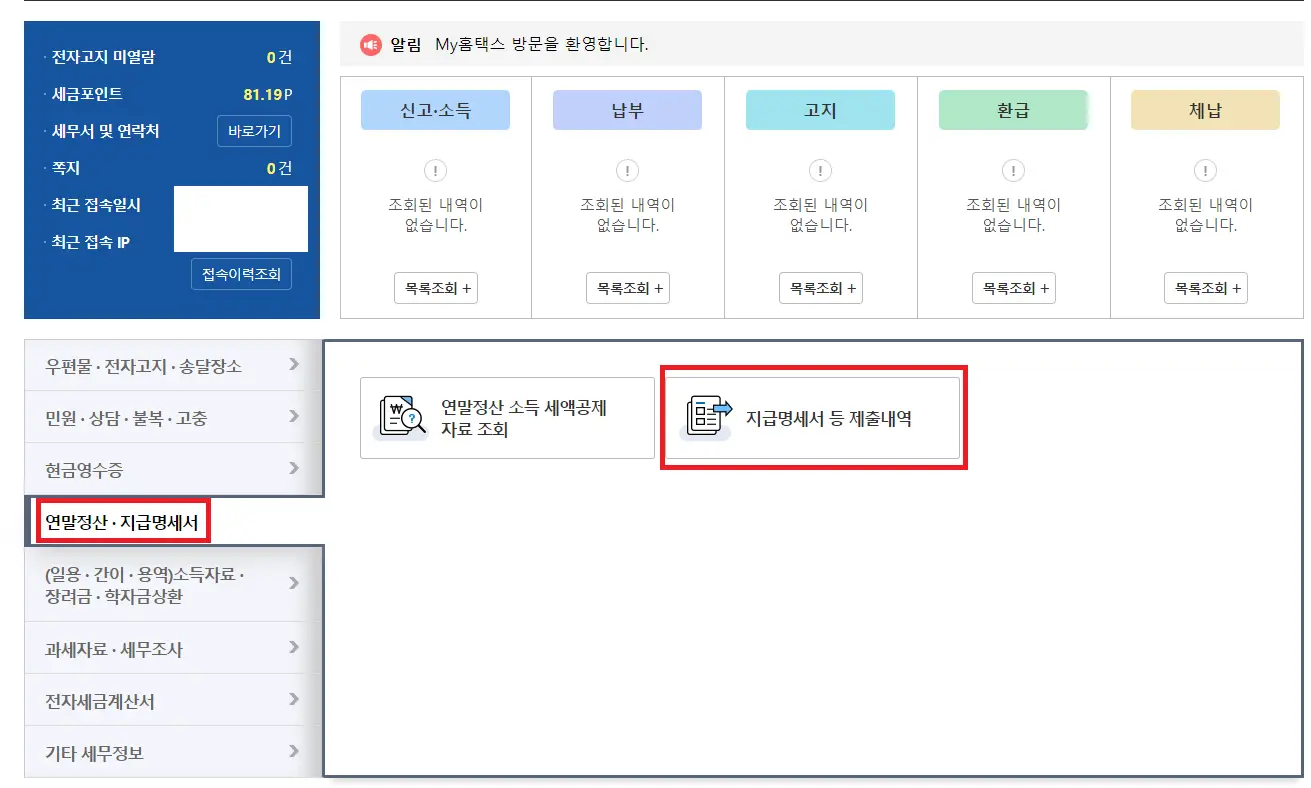Click 목록조회 under the 환급 card

click(x=1013, y=288)
